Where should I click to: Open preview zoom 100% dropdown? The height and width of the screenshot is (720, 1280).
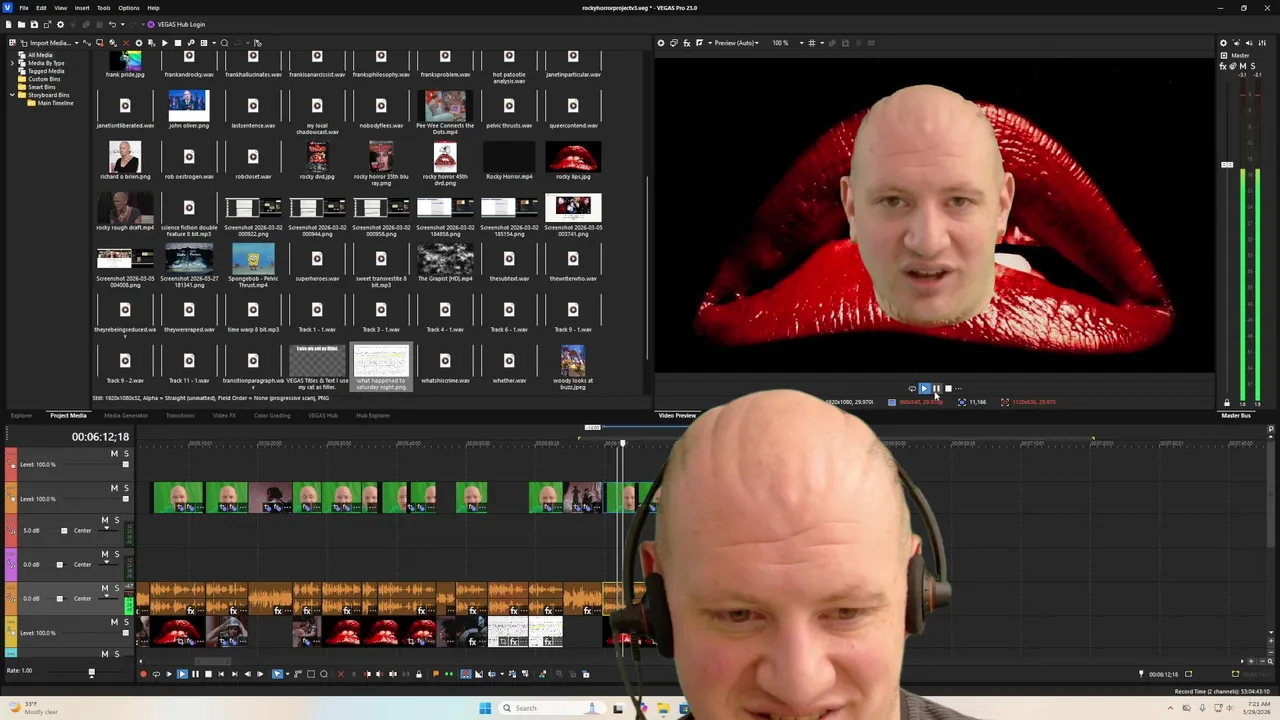point(801,43)
